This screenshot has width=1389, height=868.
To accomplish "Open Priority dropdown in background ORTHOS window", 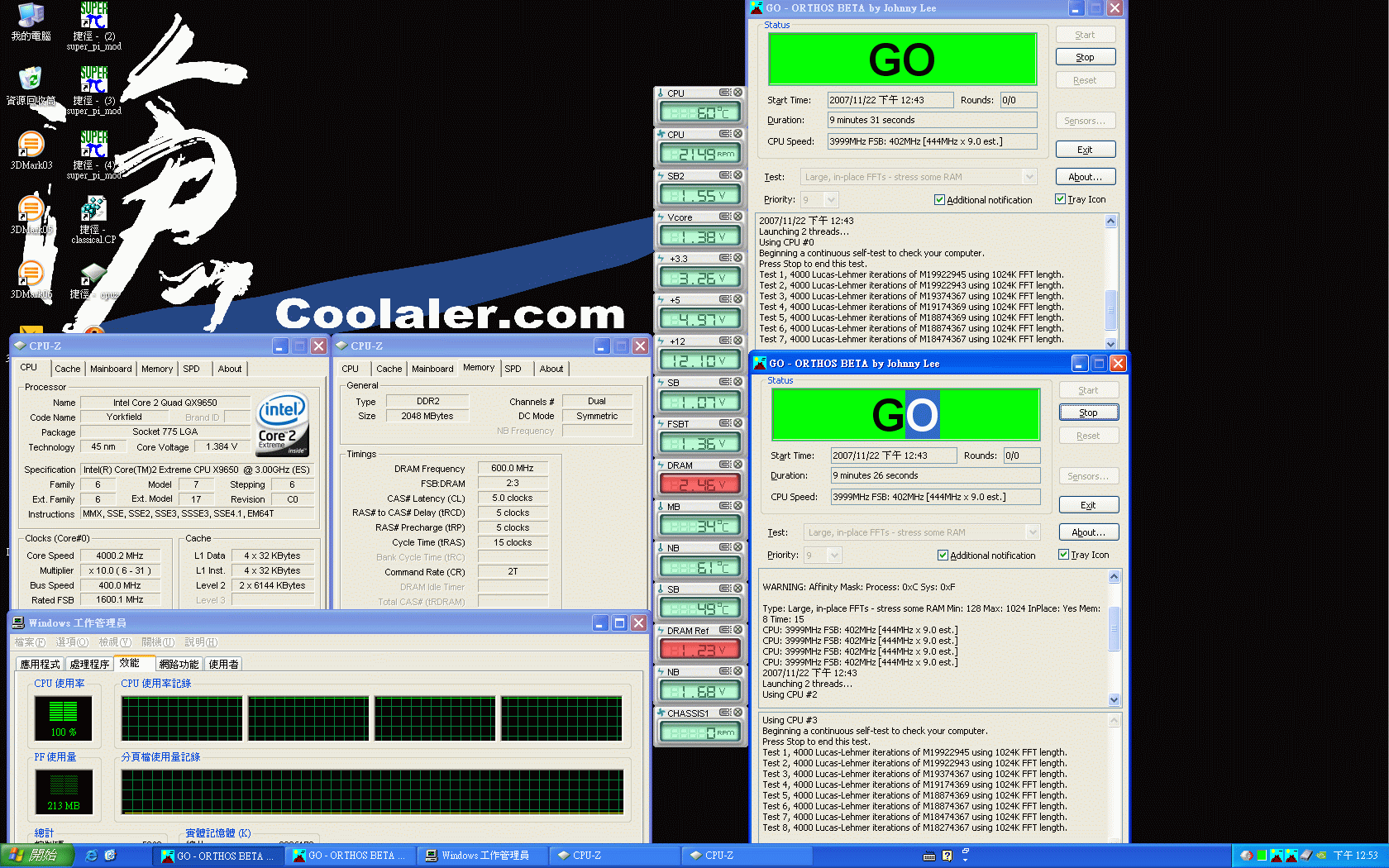I will (831, 199).
